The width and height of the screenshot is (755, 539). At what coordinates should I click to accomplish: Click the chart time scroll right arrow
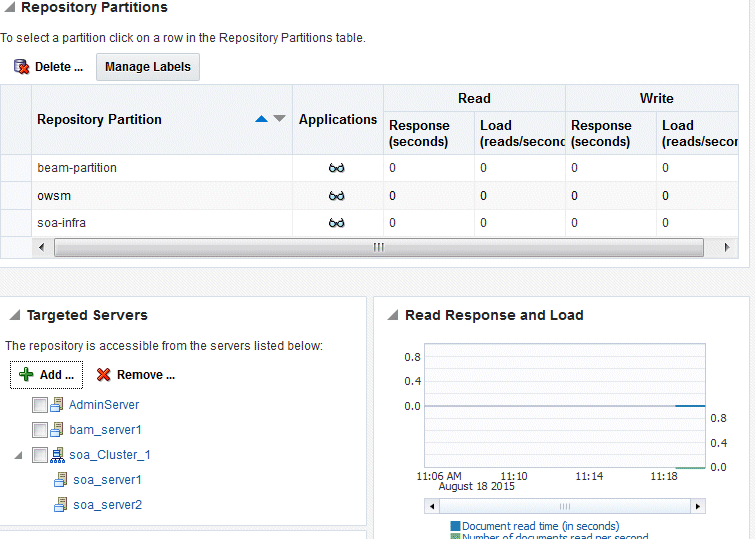tap(698, 506)
